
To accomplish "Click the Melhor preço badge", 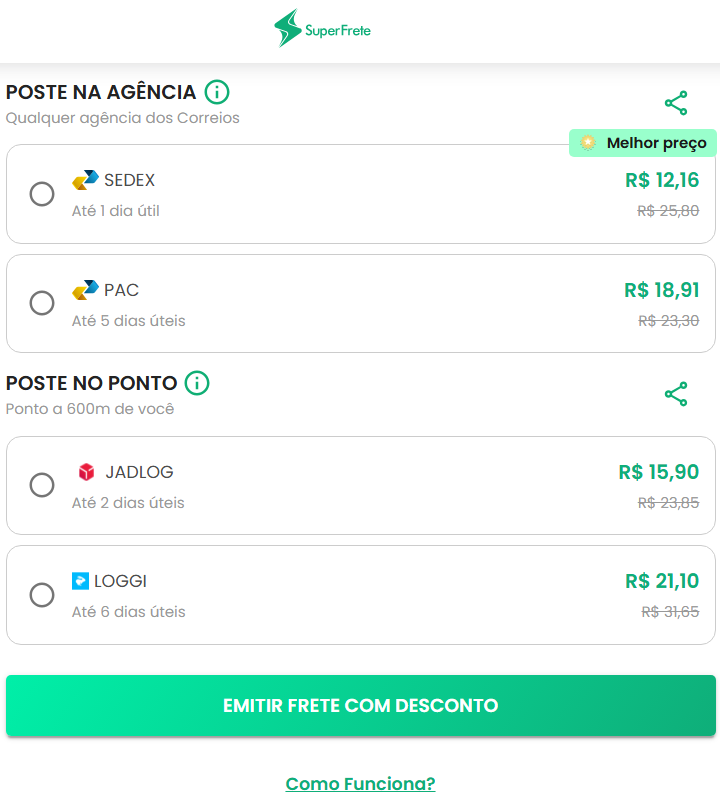I will [x=643, y=143].
